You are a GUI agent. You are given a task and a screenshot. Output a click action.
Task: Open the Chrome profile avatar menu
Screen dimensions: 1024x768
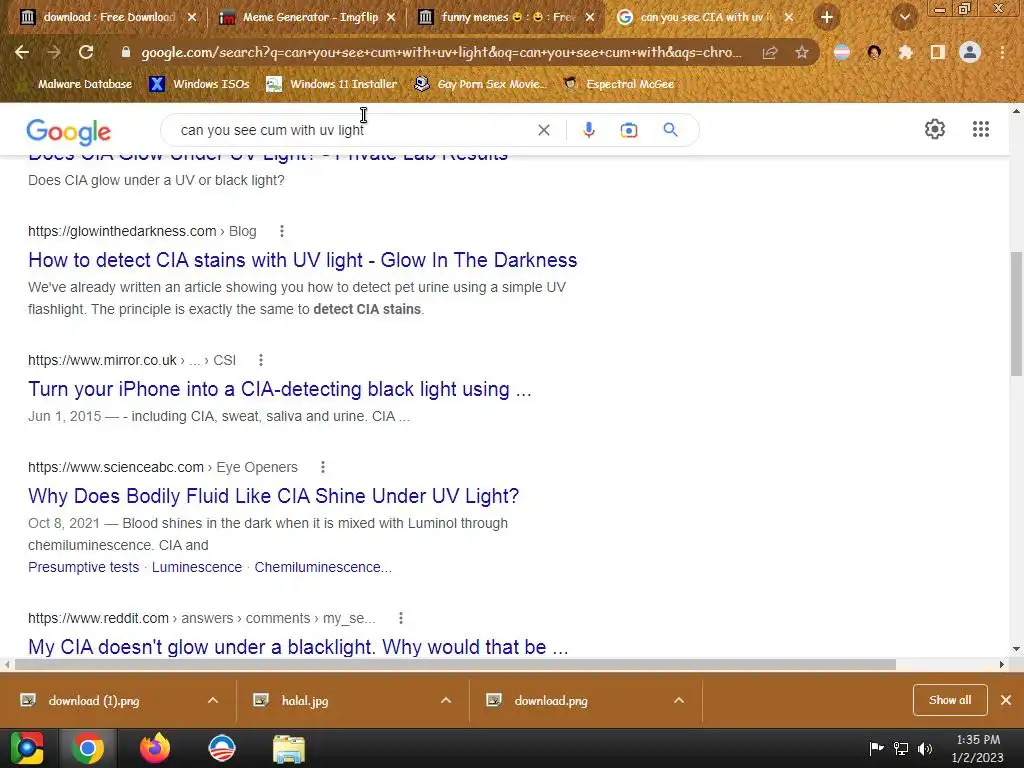(x=970, y=52)
